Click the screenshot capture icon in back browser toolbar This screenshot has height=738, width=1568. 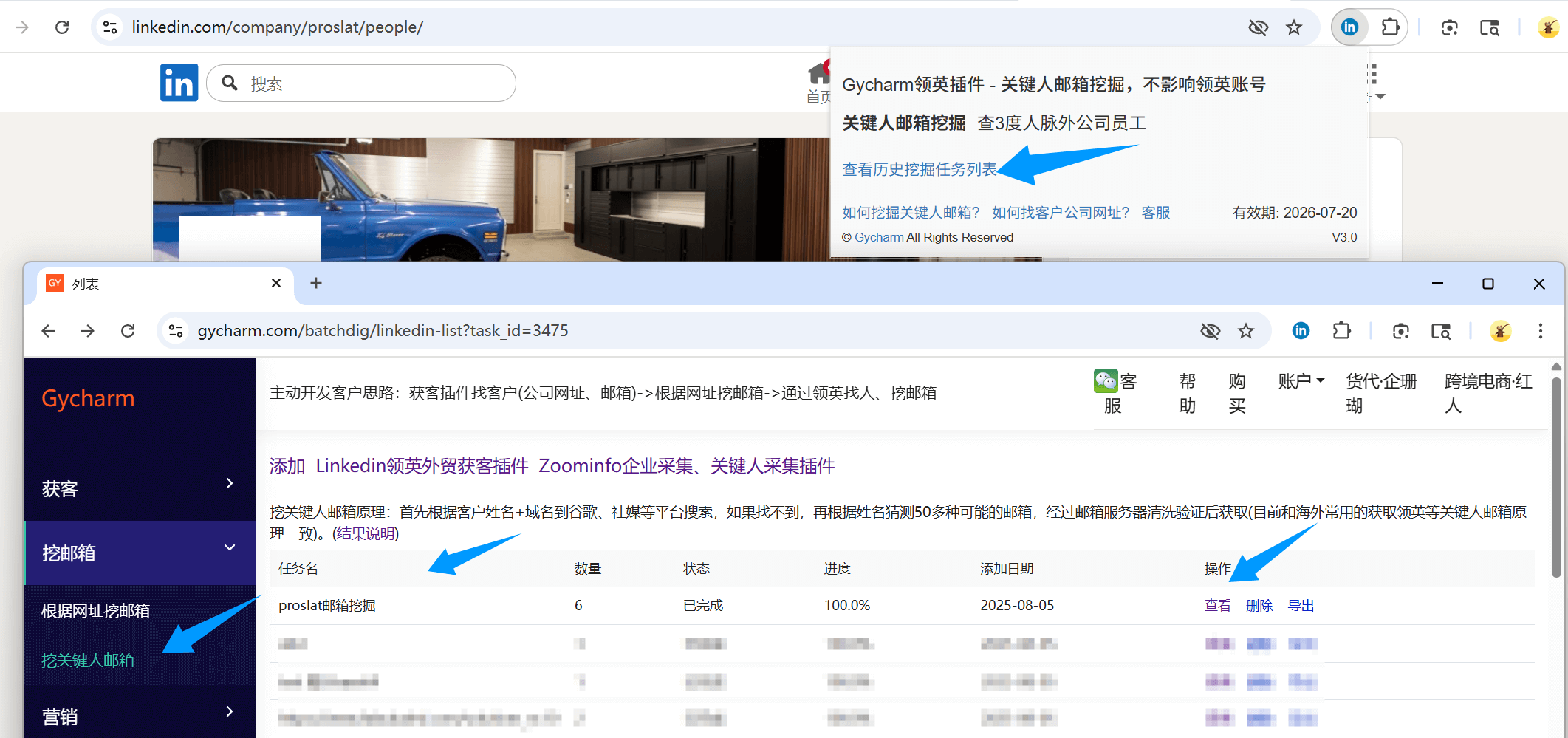click(1449, 28)
